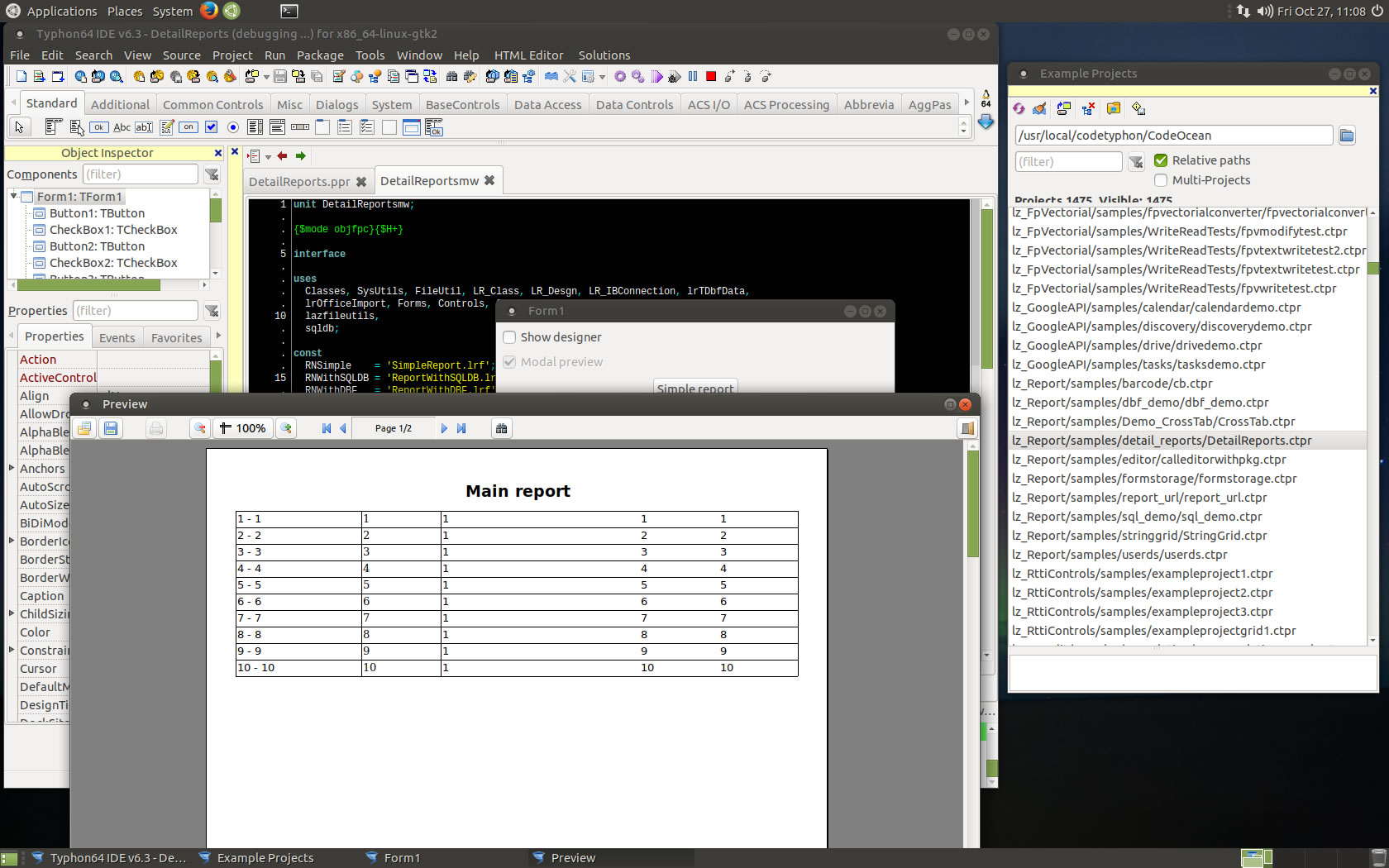This screenshot has height=868, width=1389.
Task: Select the TRadioButton component in palette
Action: click(x=233, y=127)
